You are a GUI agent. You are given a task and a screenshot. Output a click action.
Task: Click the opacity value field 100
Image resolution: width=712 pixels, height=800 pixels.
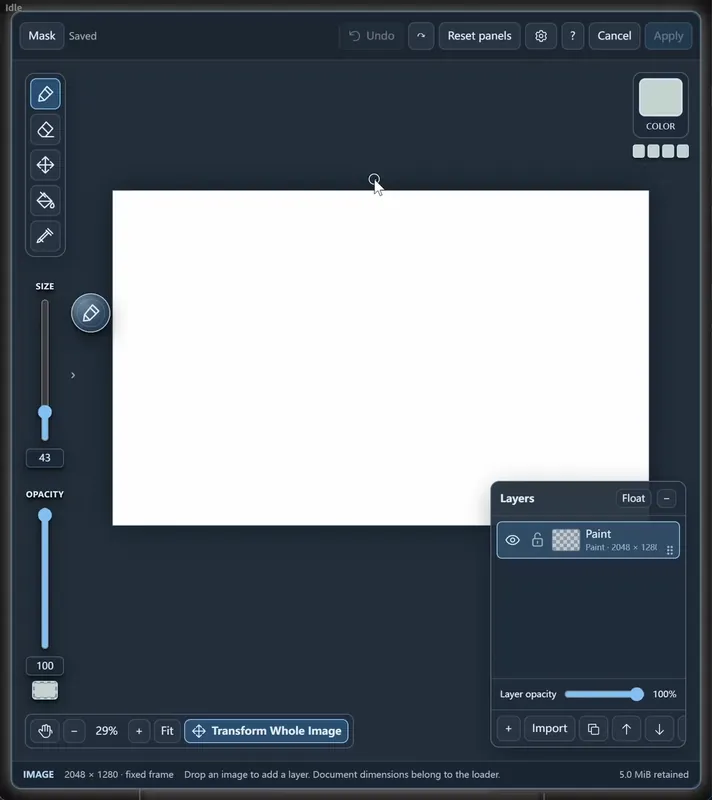(45, 665)
